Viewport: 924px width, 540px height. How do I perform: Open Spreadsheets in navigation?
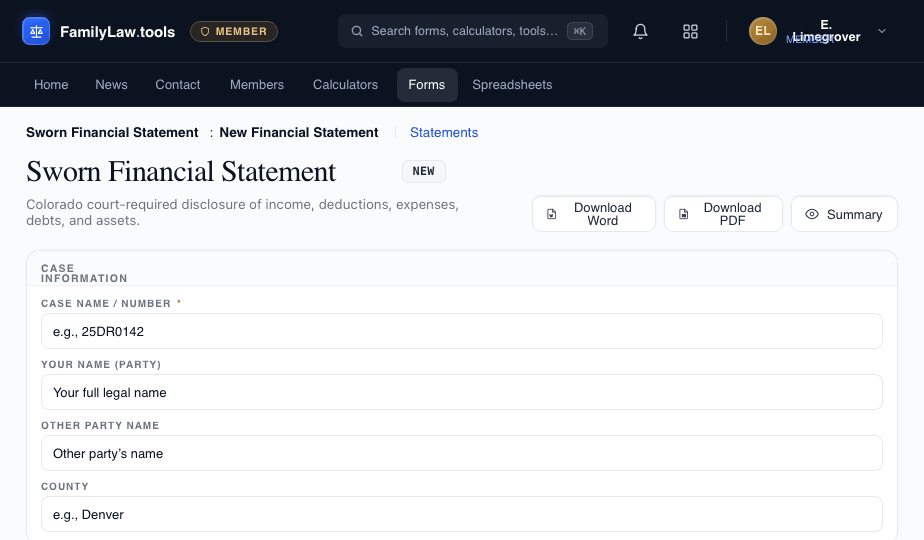pos(512,85)
